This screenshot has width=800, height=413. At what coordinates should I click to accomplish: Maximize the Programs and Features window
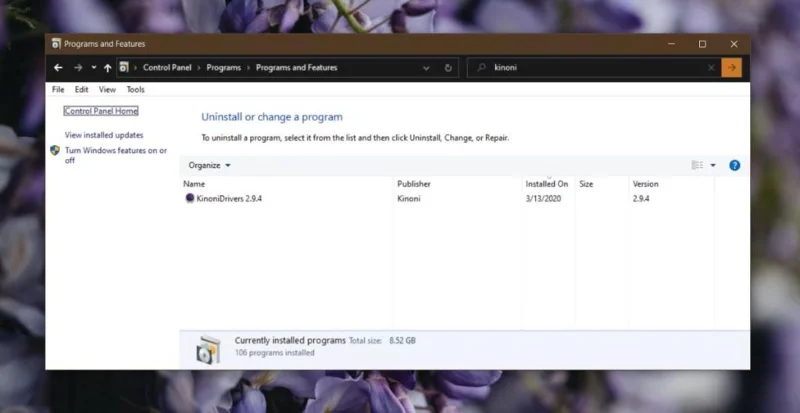703,44
